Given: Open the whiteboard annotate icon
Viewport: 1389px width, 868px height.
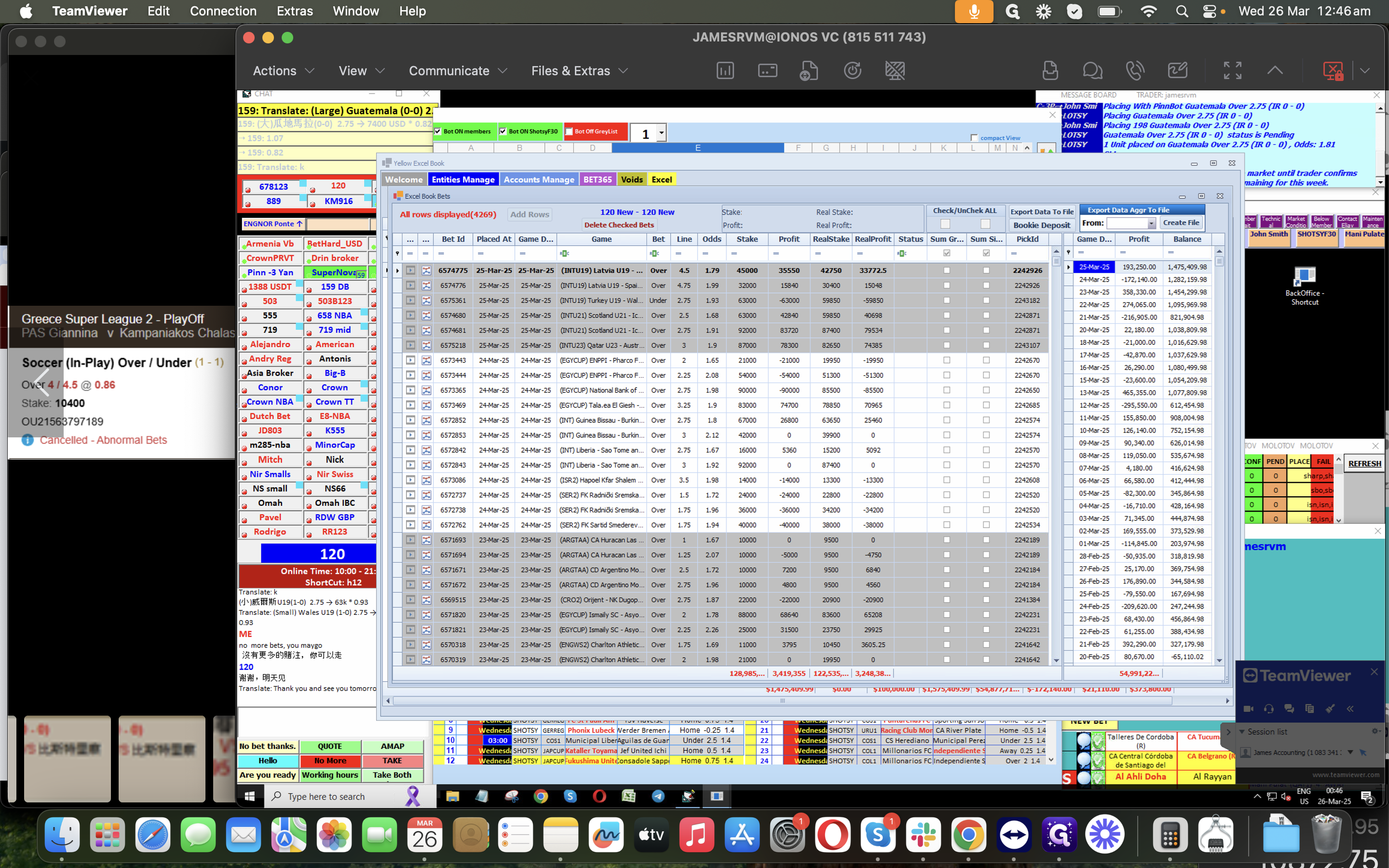Looking at the screenshot, I should click(1177, 70).
